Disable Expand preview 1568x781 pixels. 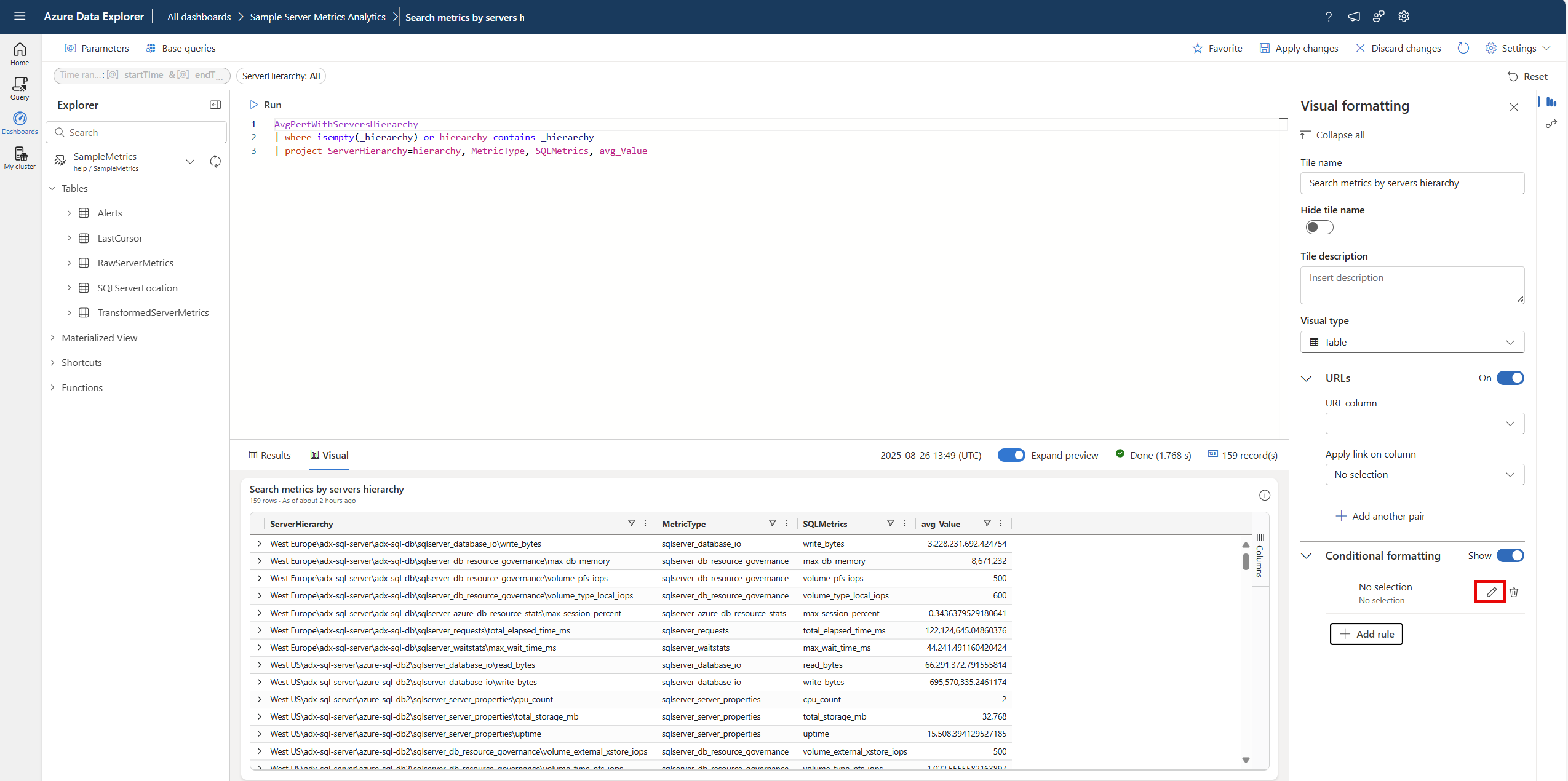[x=1011, y=455]
